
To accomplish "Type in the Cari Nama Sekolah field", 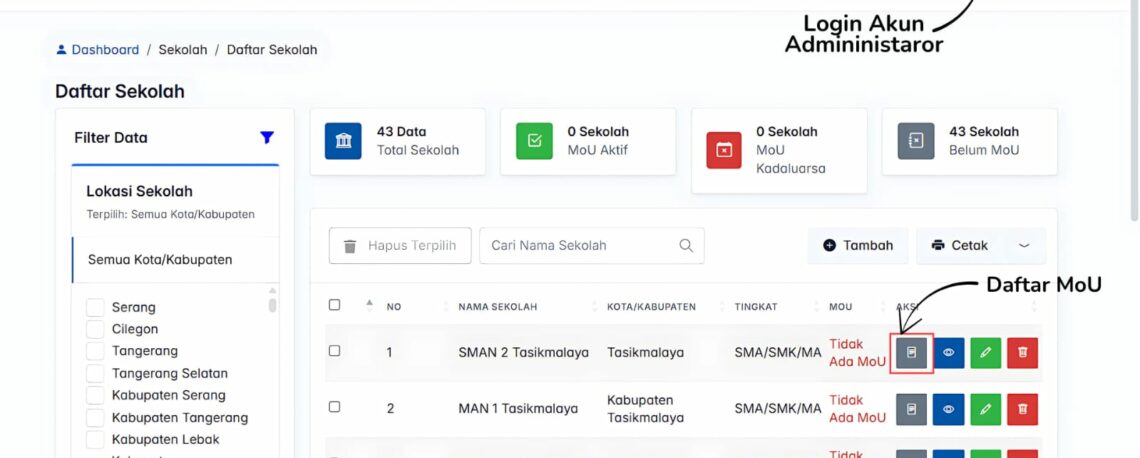I will coord(575,246).
